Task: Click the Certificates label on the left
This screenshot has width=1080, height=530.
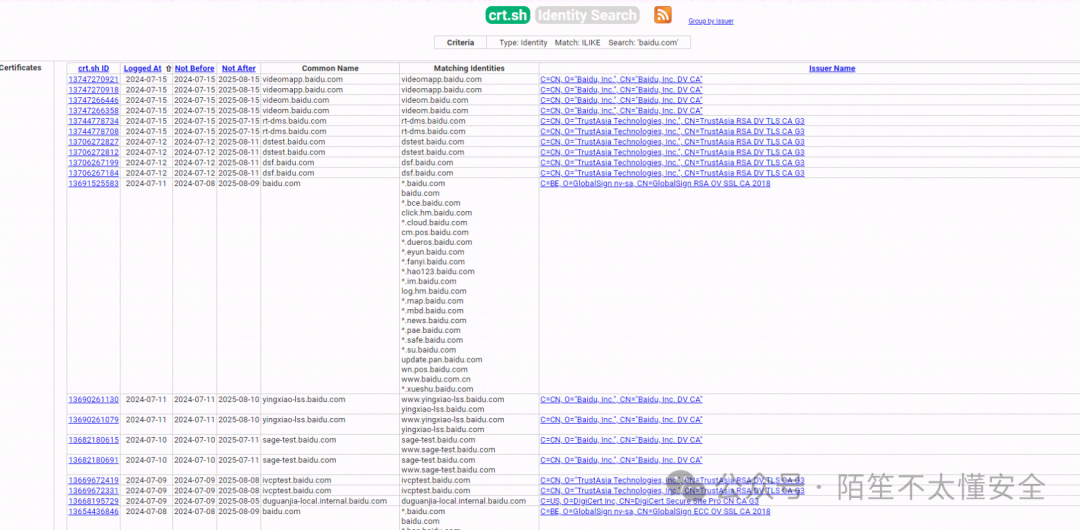Action: 21,68
